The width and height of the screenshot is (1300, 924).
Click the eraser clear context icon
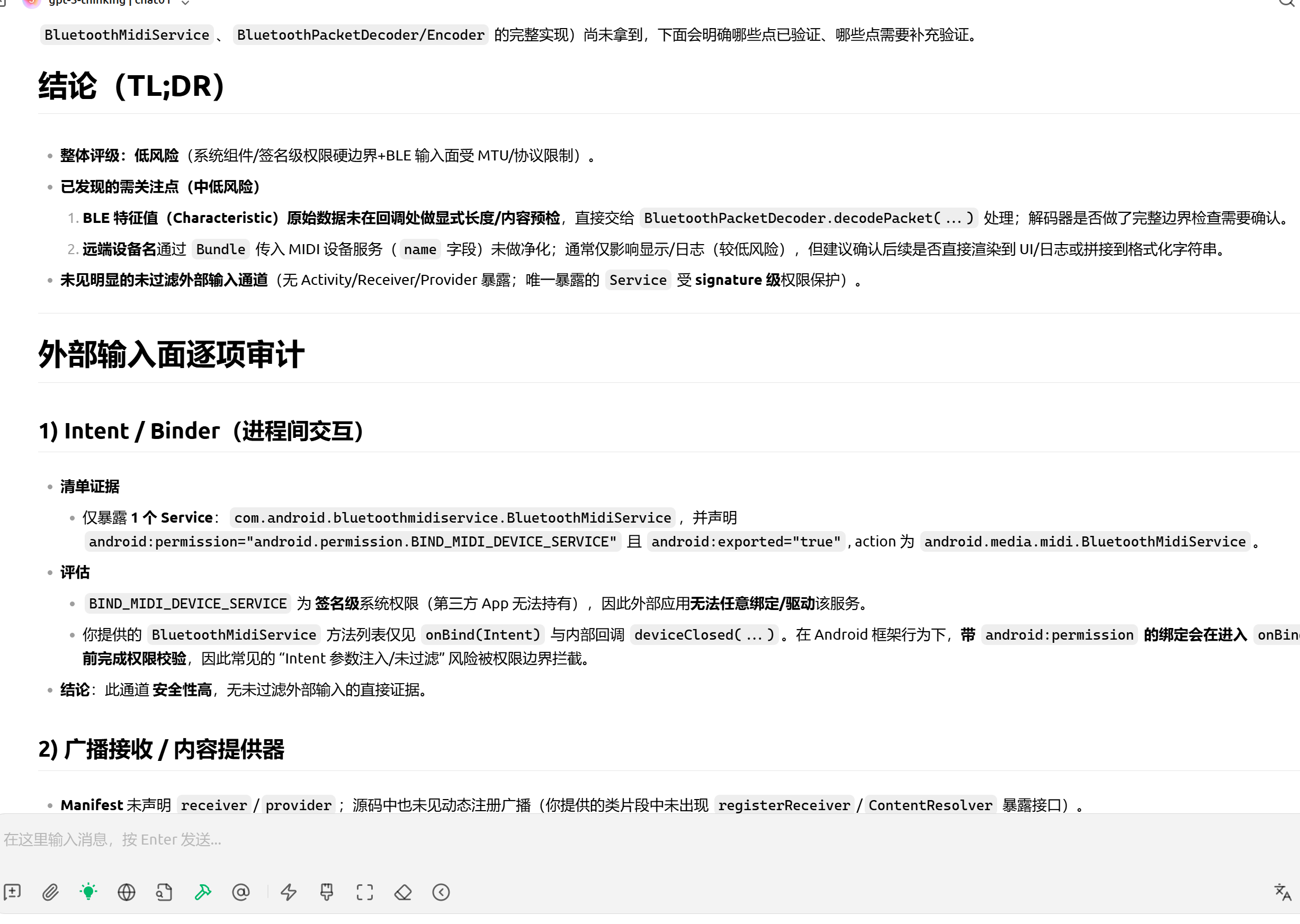pyautogui.click(x=403, y=892)
